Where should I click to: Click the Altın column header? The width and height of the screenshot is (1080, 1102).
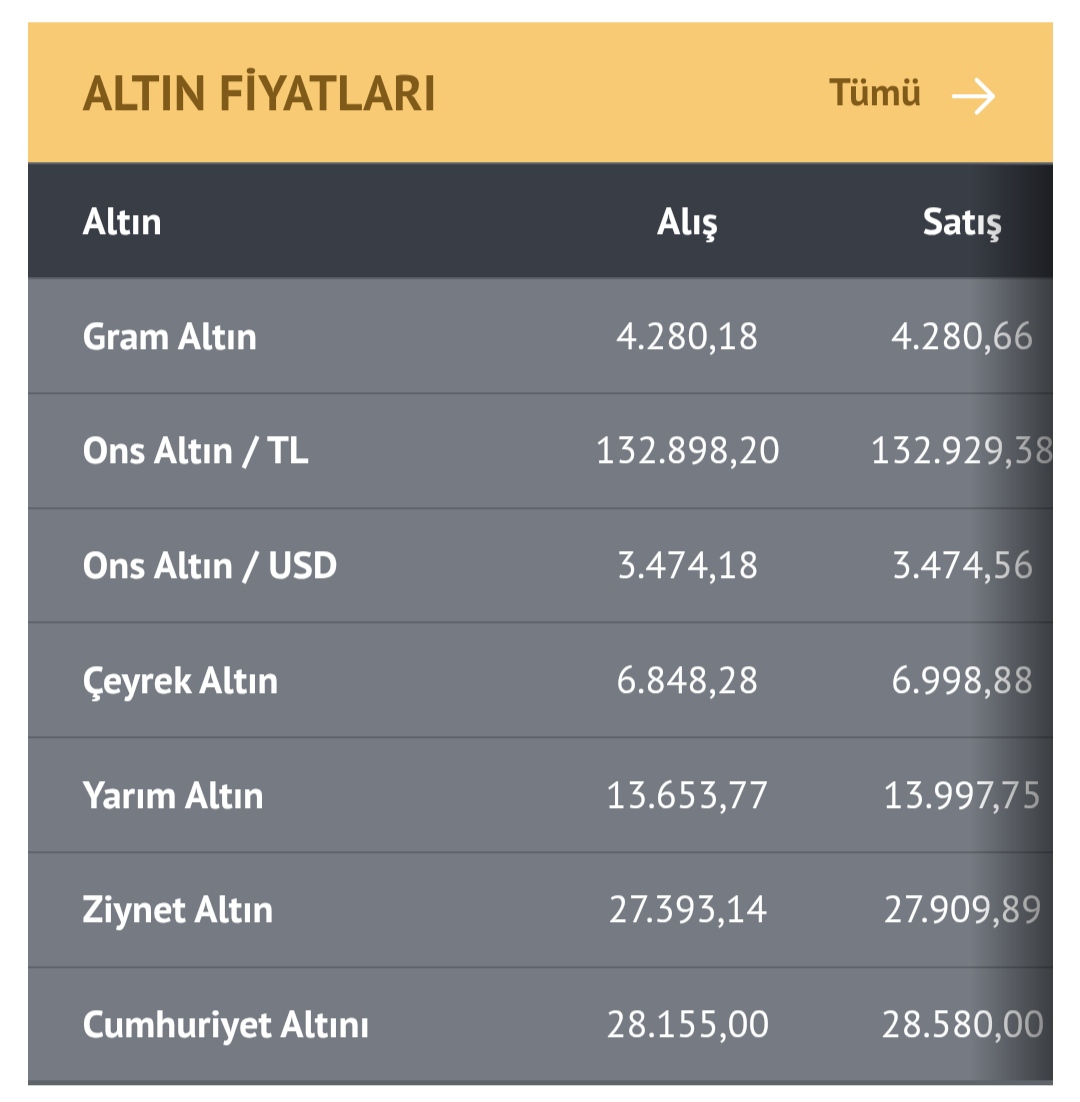tap(122, 221)
